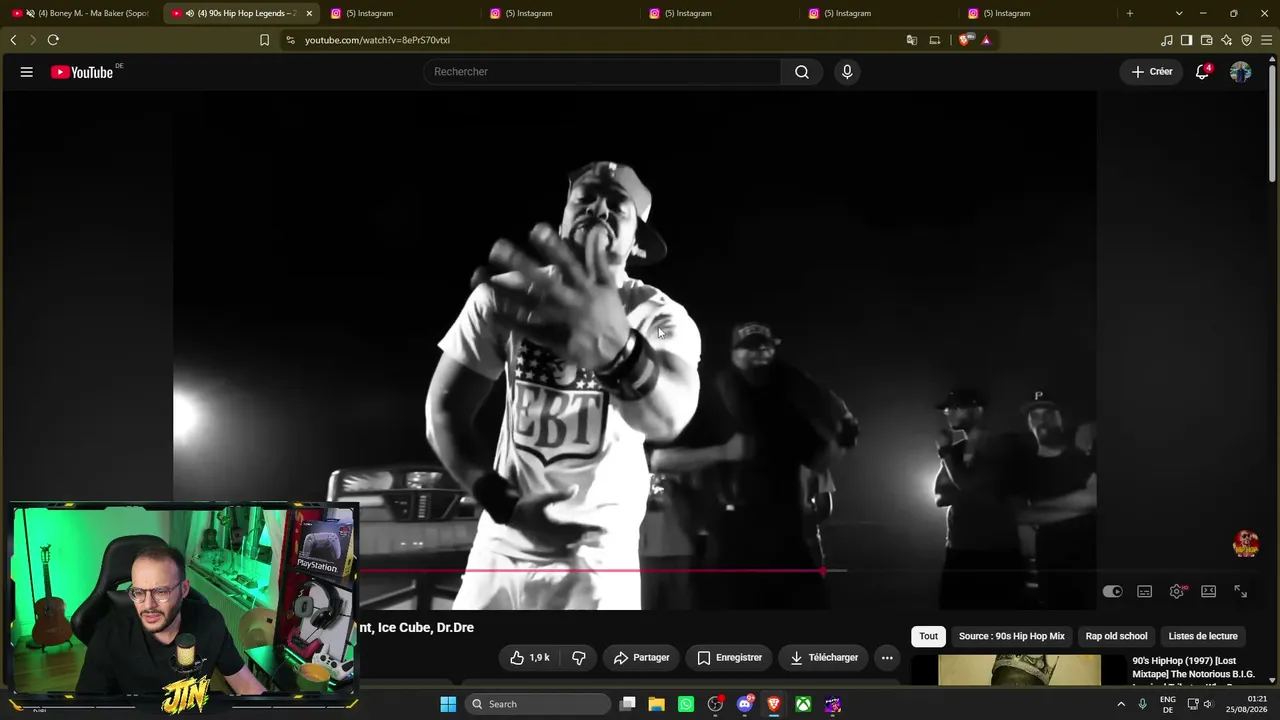Open the Brave media playlist music icon

pos(1167,40)
